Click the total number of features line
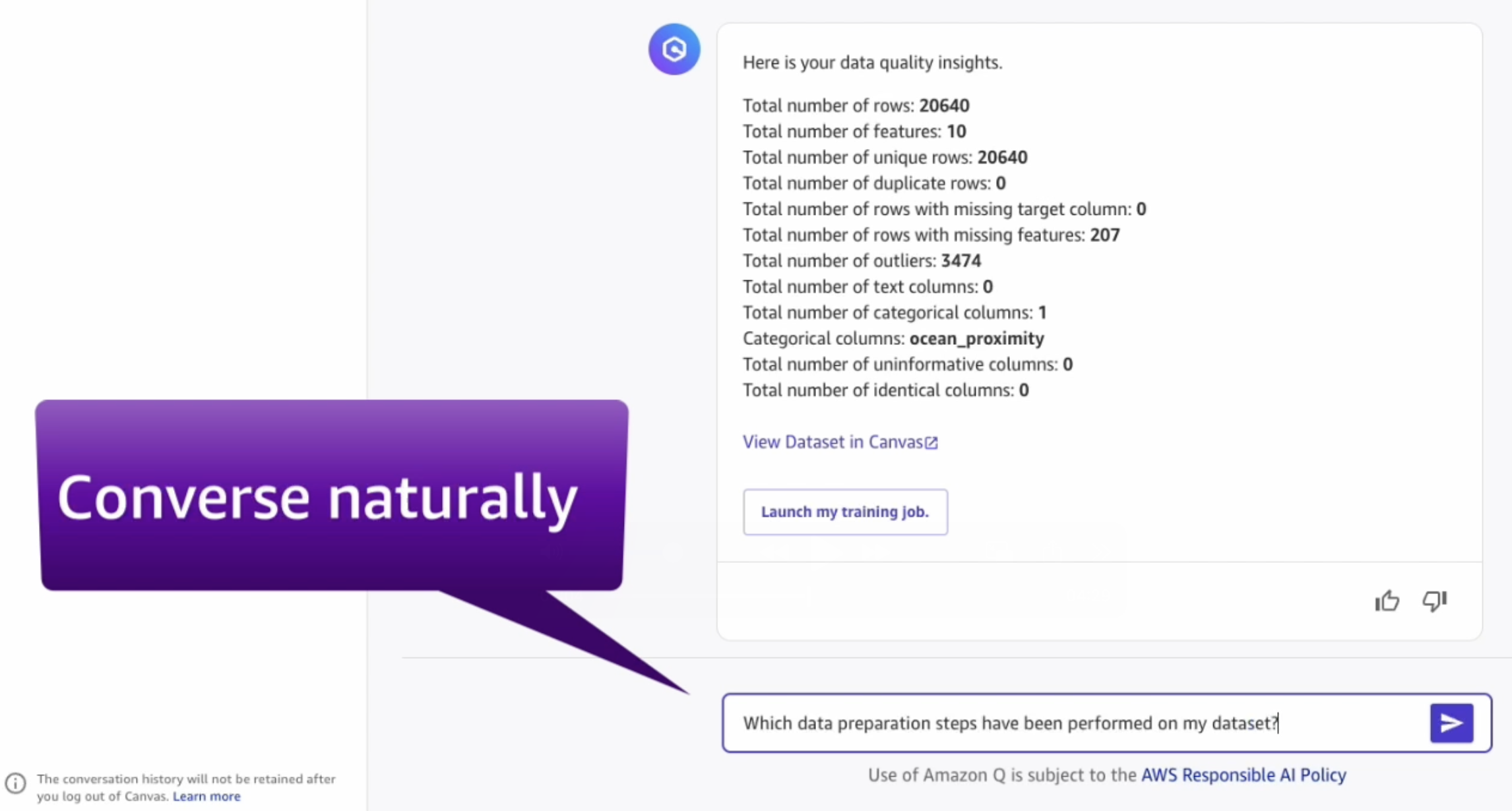The image size is (1512, 811). click(x=854, y=131)
